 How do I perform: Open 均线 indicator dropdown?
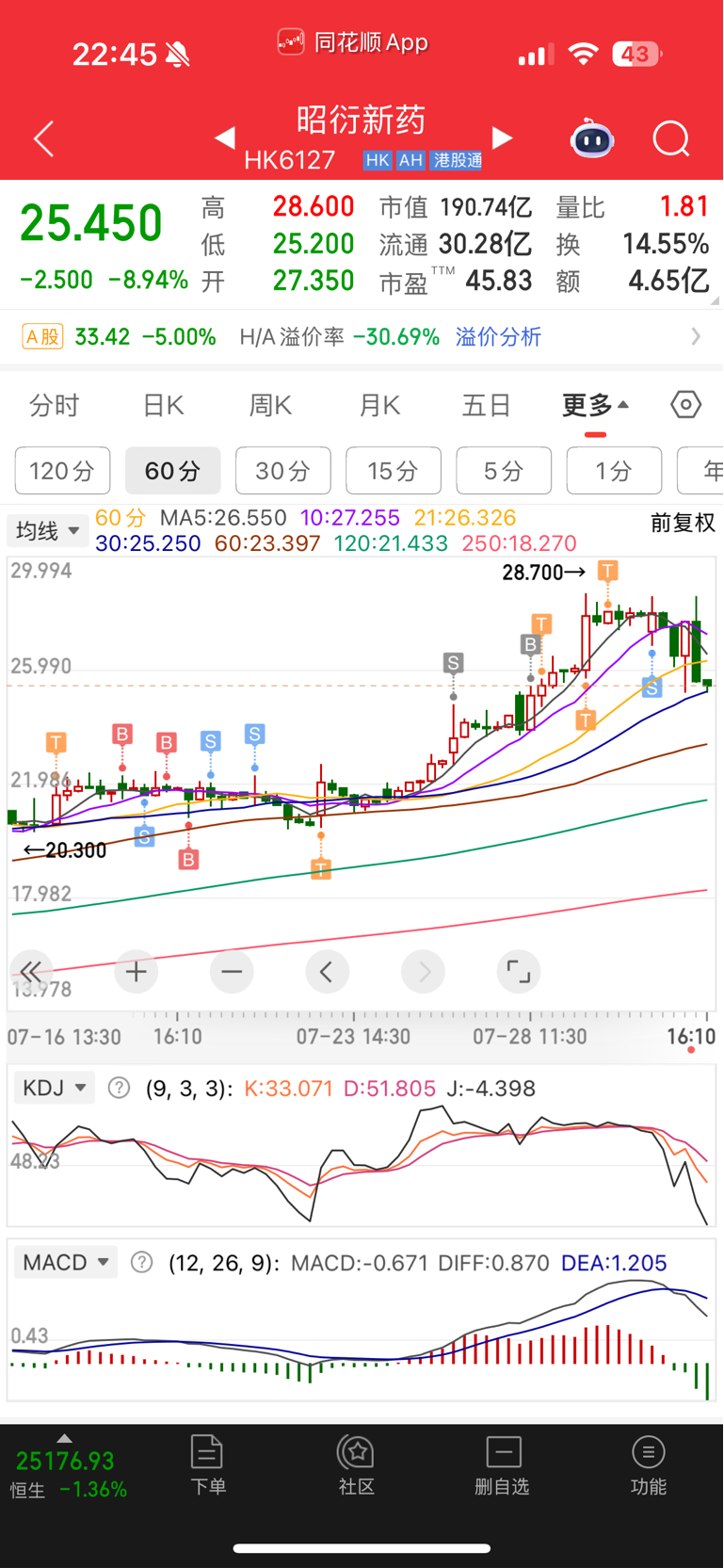tap(47, 530)
